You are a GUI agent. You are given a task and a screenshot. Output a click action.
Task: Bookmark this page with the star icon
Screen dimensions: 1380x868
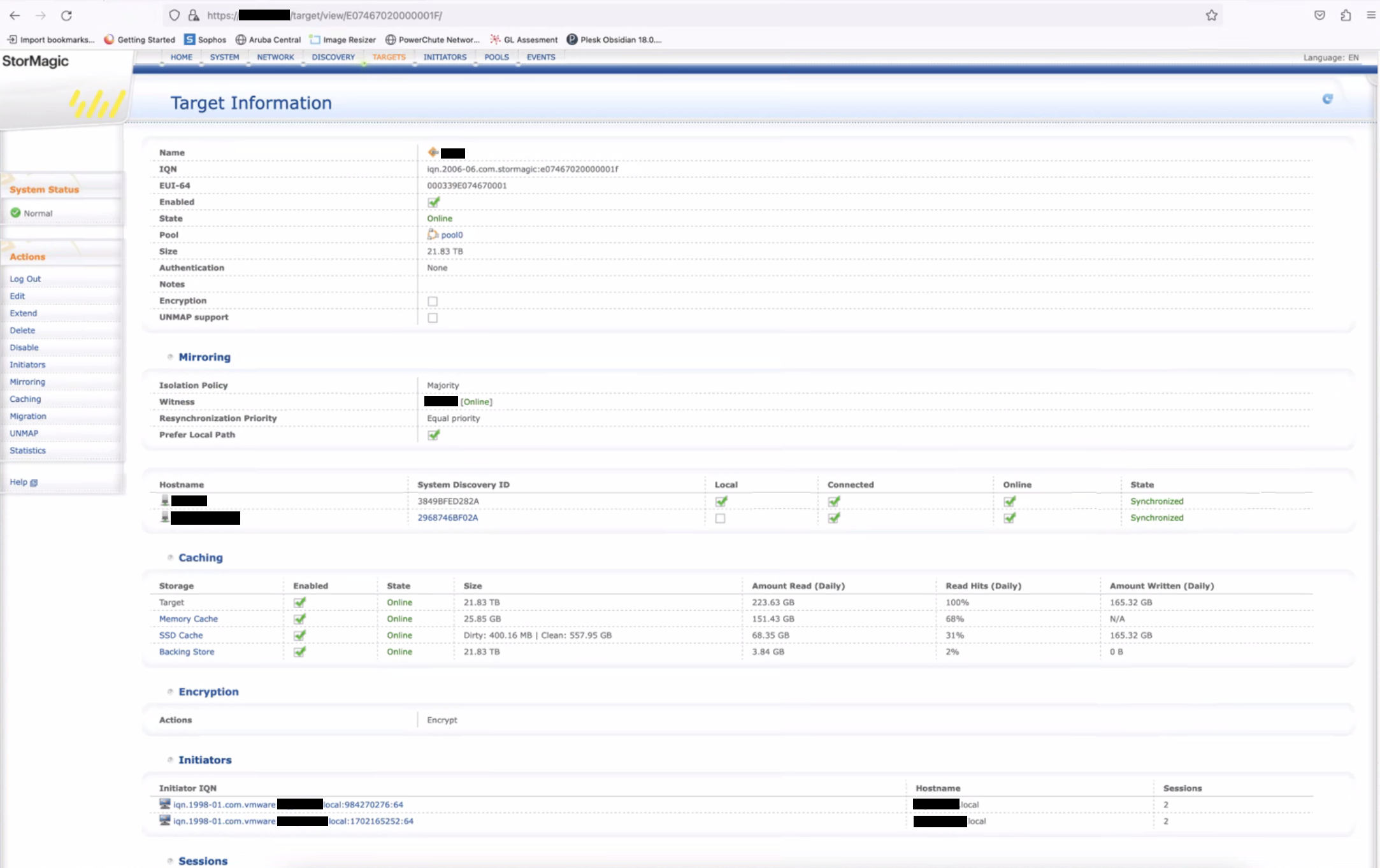1211,15
